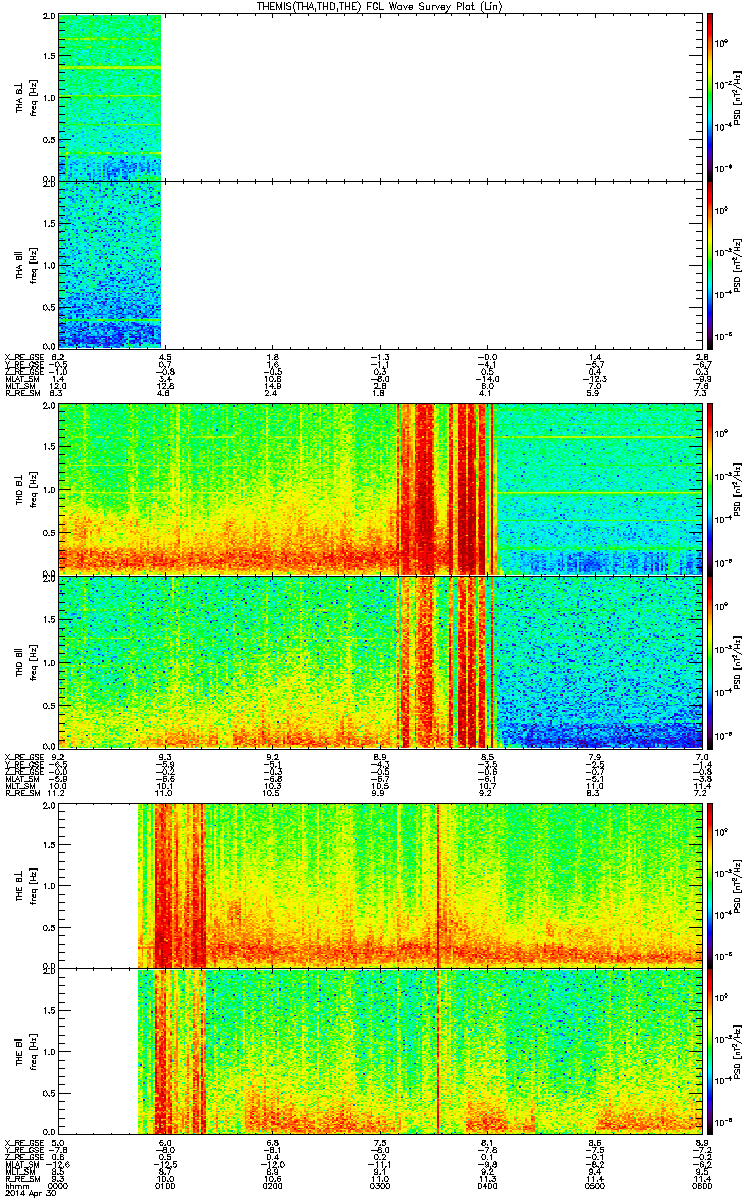Click the PSD color bar beside THD B∥
Viewport: 750px width, 1200px height.
710,661
